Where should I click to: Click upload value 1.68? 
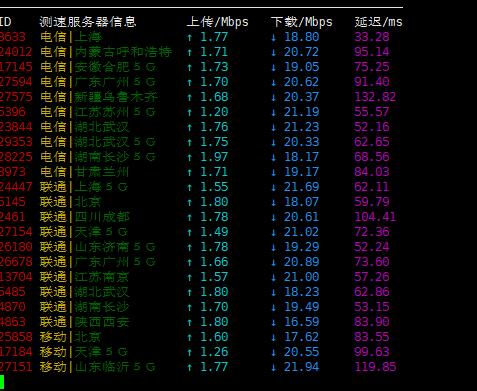(214, 97)
